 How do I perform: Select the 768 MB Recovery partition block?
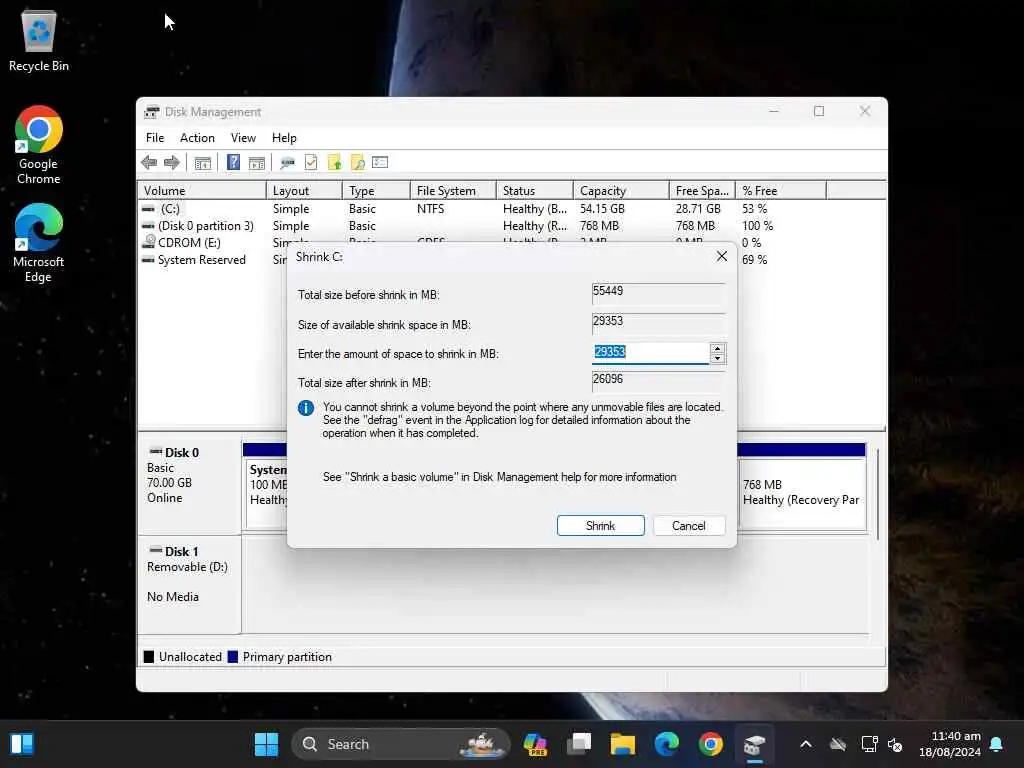[802, 492]
